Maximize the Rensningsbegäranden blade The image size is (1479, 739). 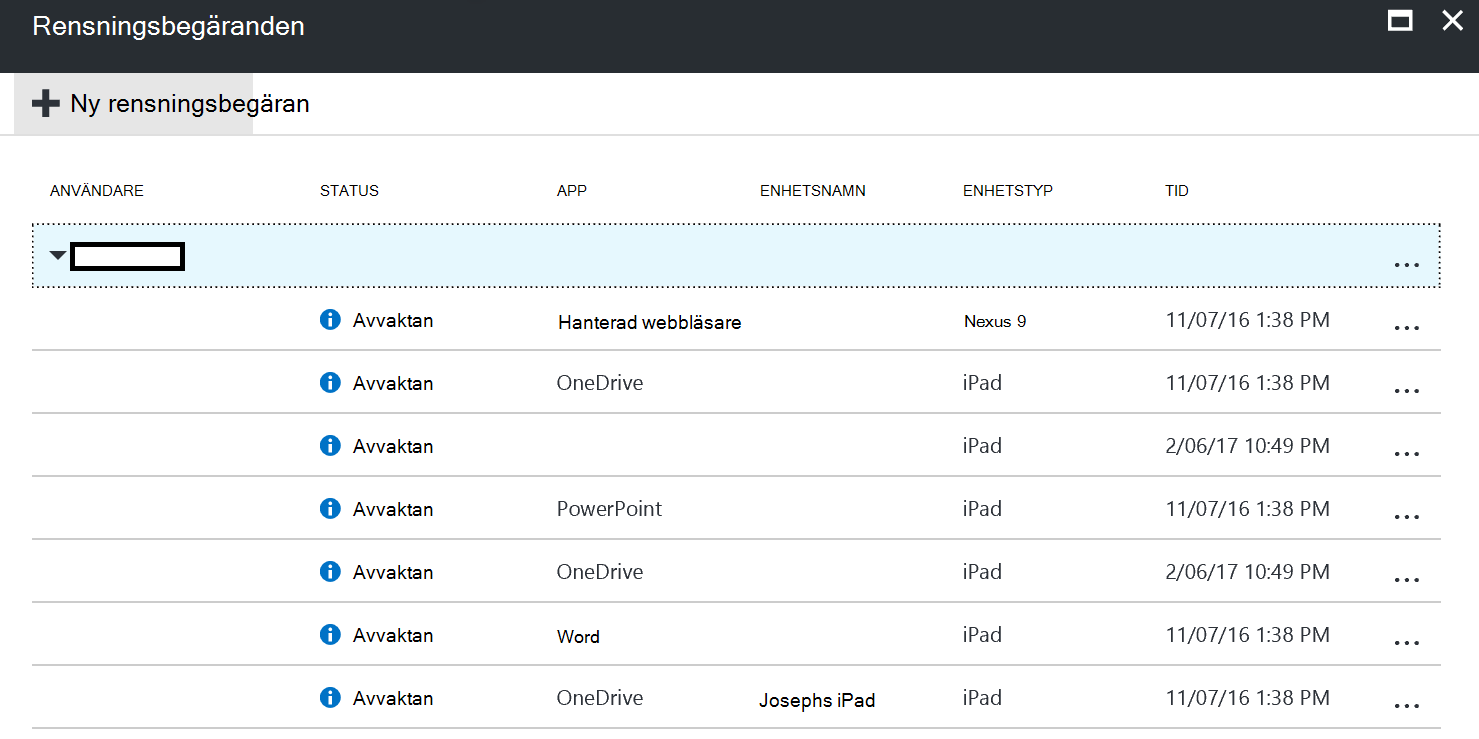click(x=1400, y=21)
